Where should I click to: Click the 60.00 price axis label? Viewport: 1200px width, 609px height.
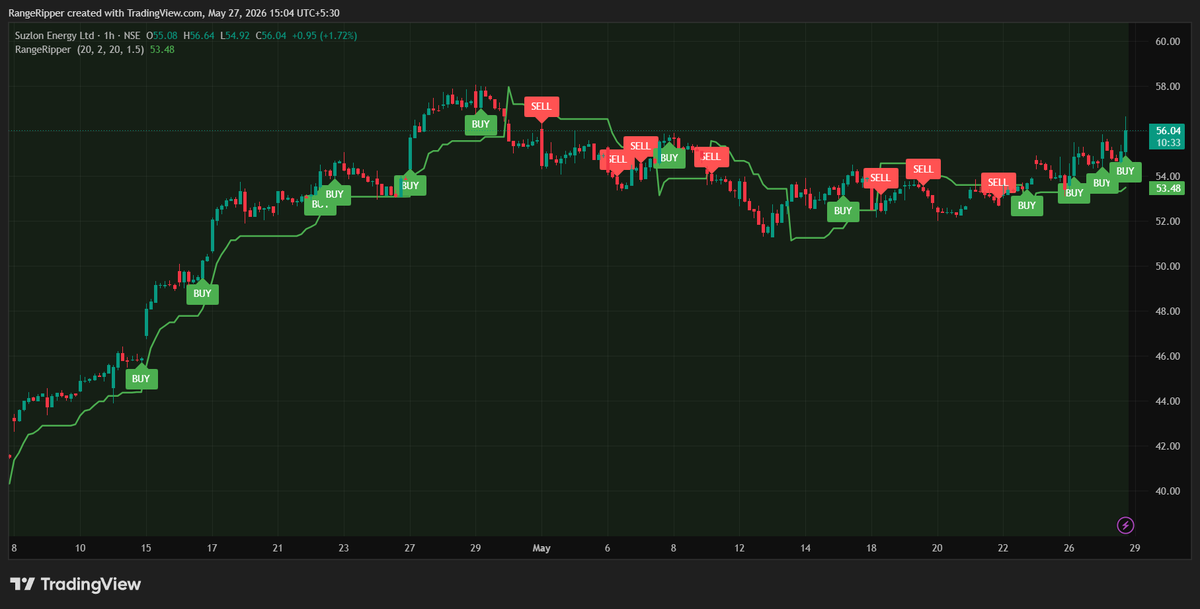[x=1168, y=41]
